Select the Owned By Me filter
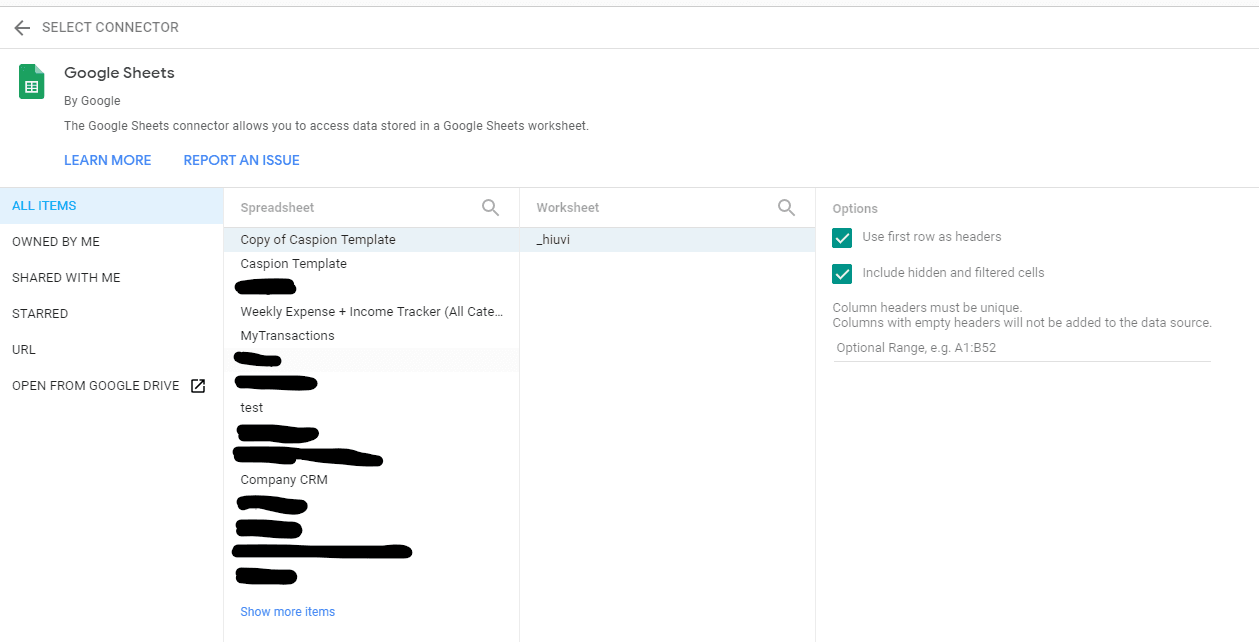Viewport: 1259px width, 642px height. tap(111, 242)
